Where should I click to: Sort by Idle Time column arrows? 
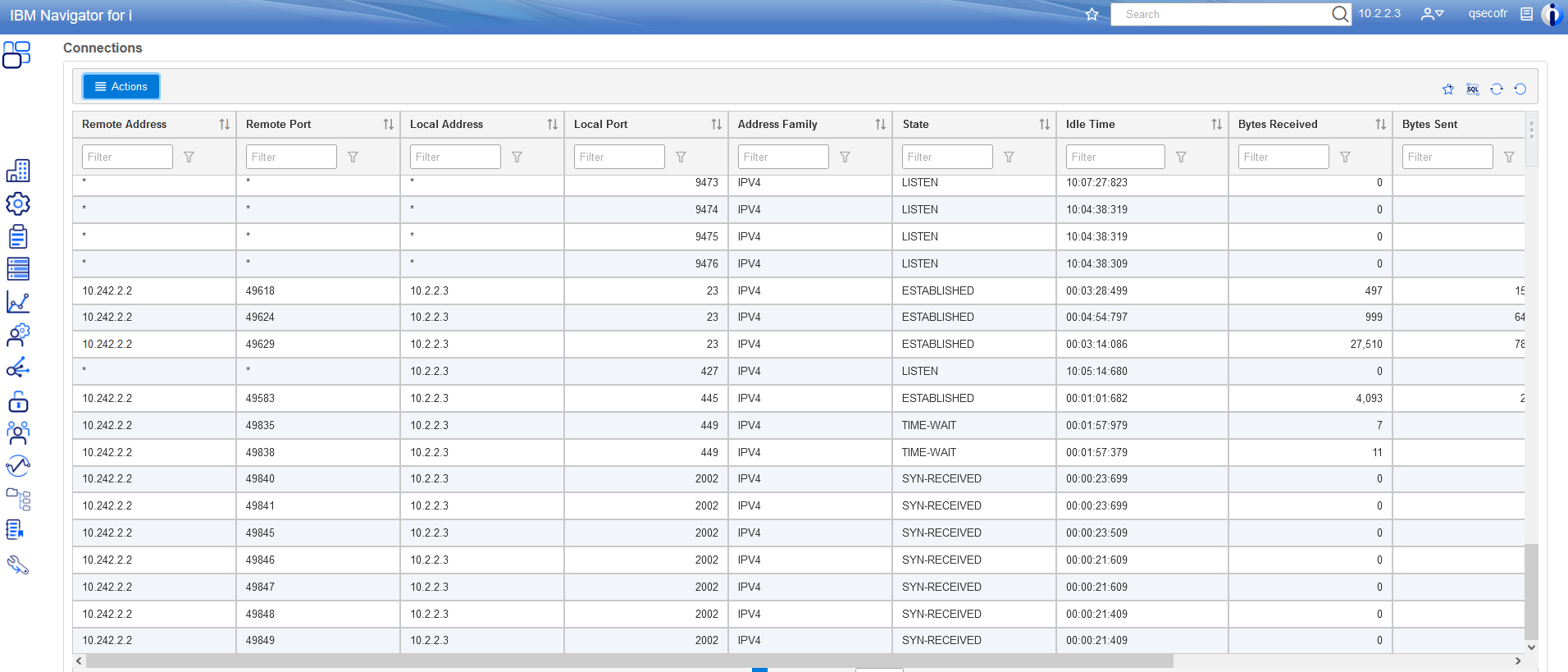(1216, 124)
